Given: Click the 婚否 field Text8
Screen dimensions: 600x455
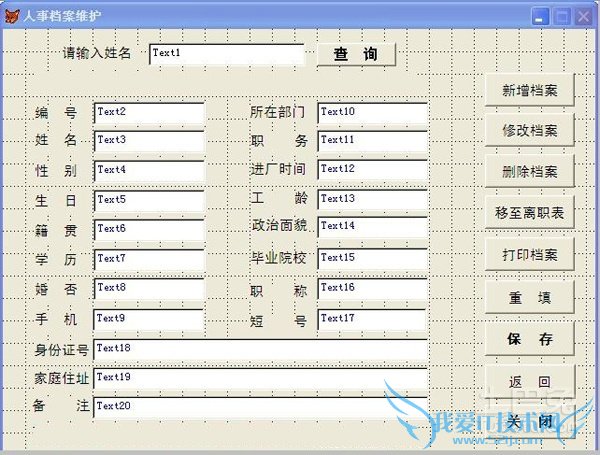Looking at the screenshot, I should coord(149,289).
